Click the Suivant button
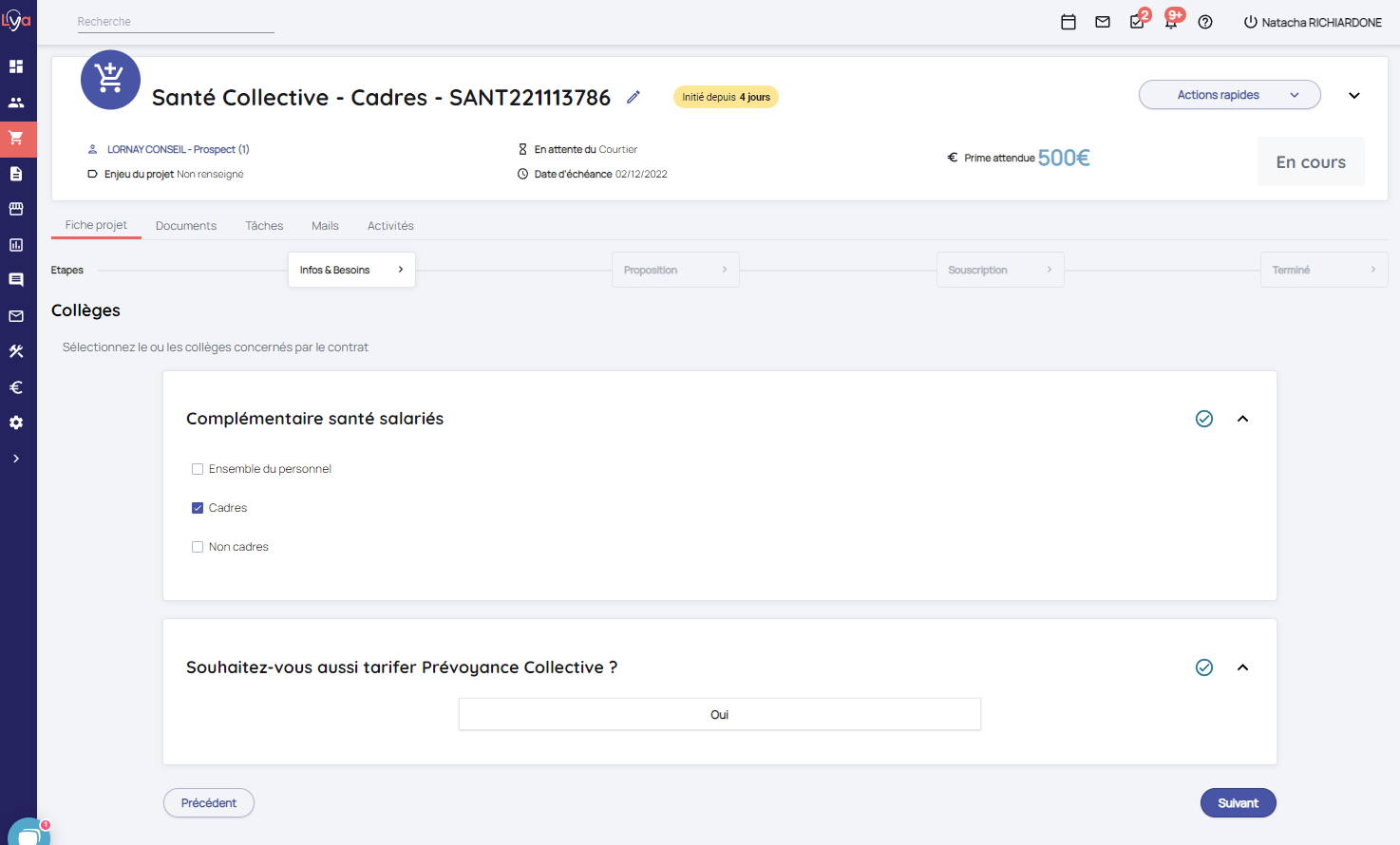 [x=1238, y=803]
